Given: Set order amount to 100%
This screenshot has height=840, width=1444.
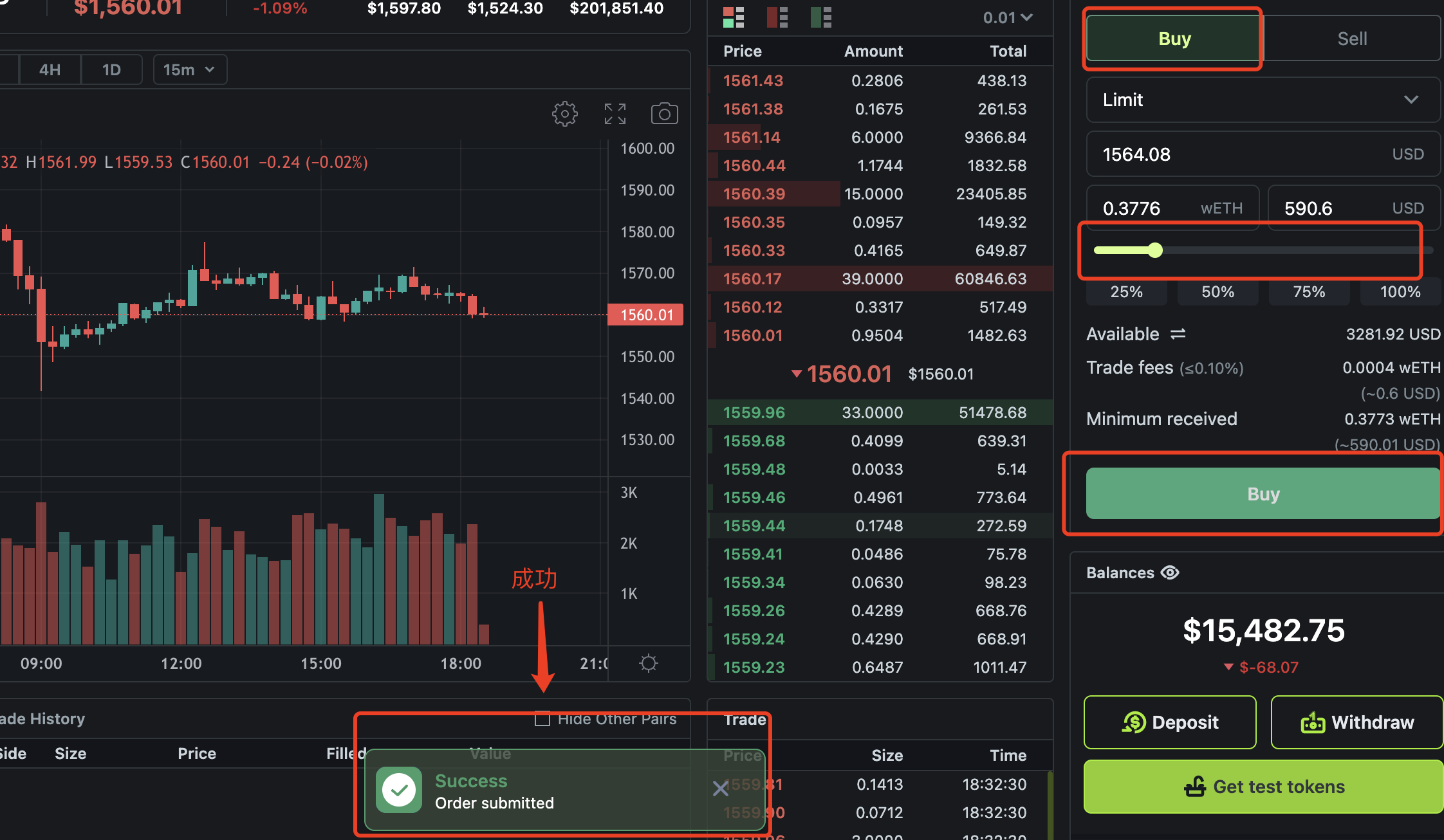Looking at the screenshot, I should [x=1400, y=292].
